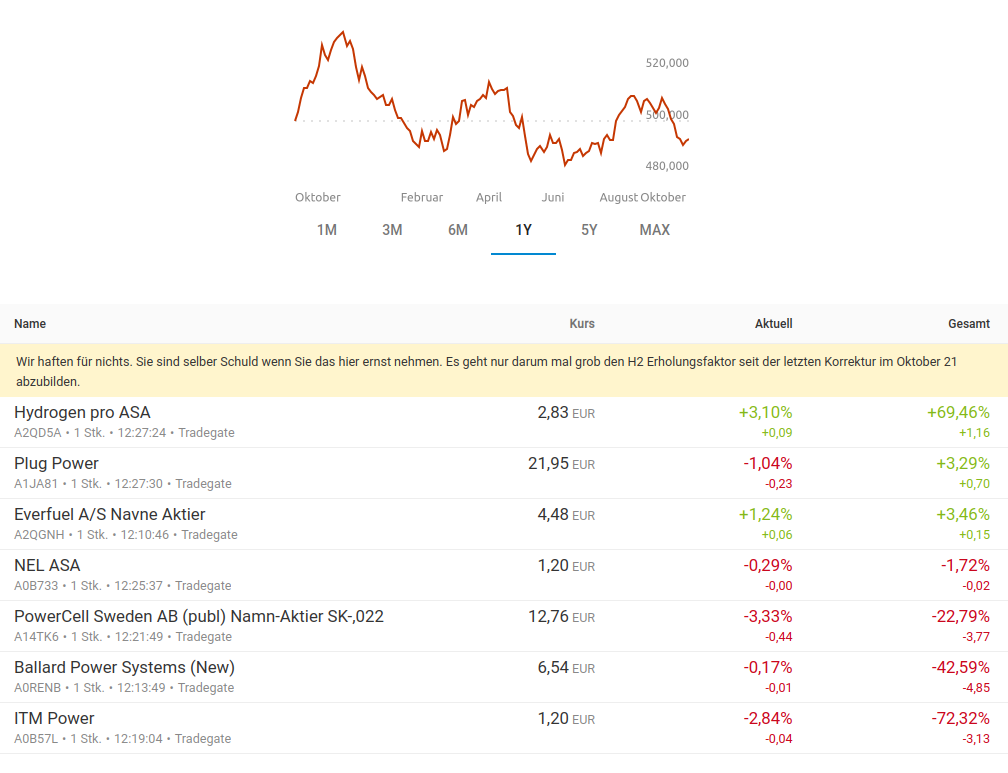Open Ballard Power Systems (New)
The height and width of the screenshot is (773, 1008).
click(x=124, y=667)
